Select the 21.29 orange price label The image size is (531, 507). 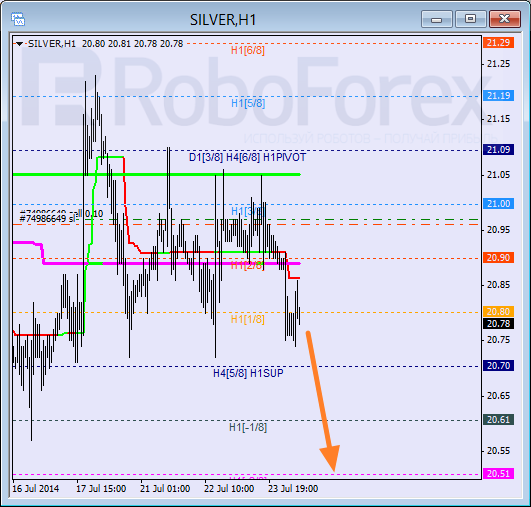pos(498,43)
